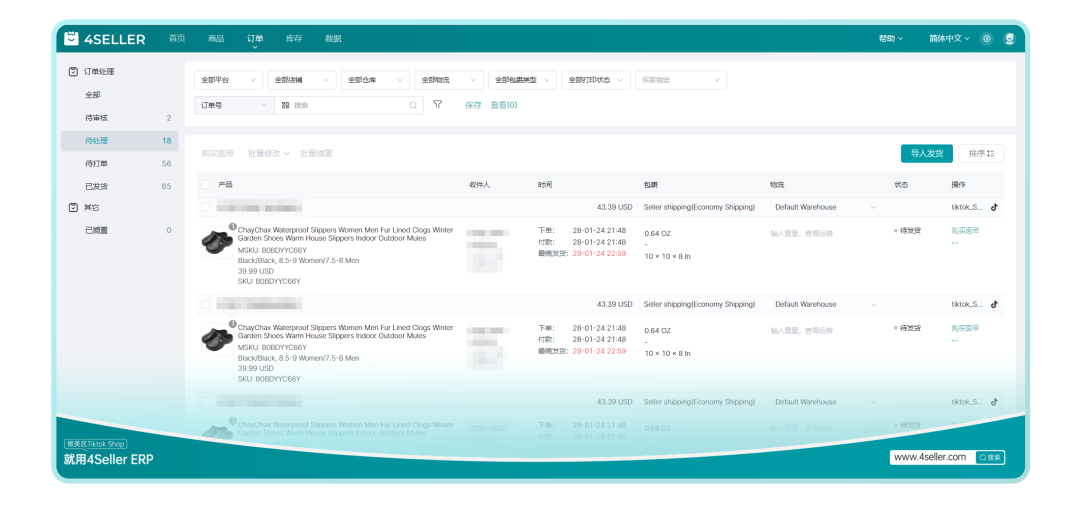Select 已发货 in sidebar
The height and width of the screenshot is (505, 1080).
120,186
